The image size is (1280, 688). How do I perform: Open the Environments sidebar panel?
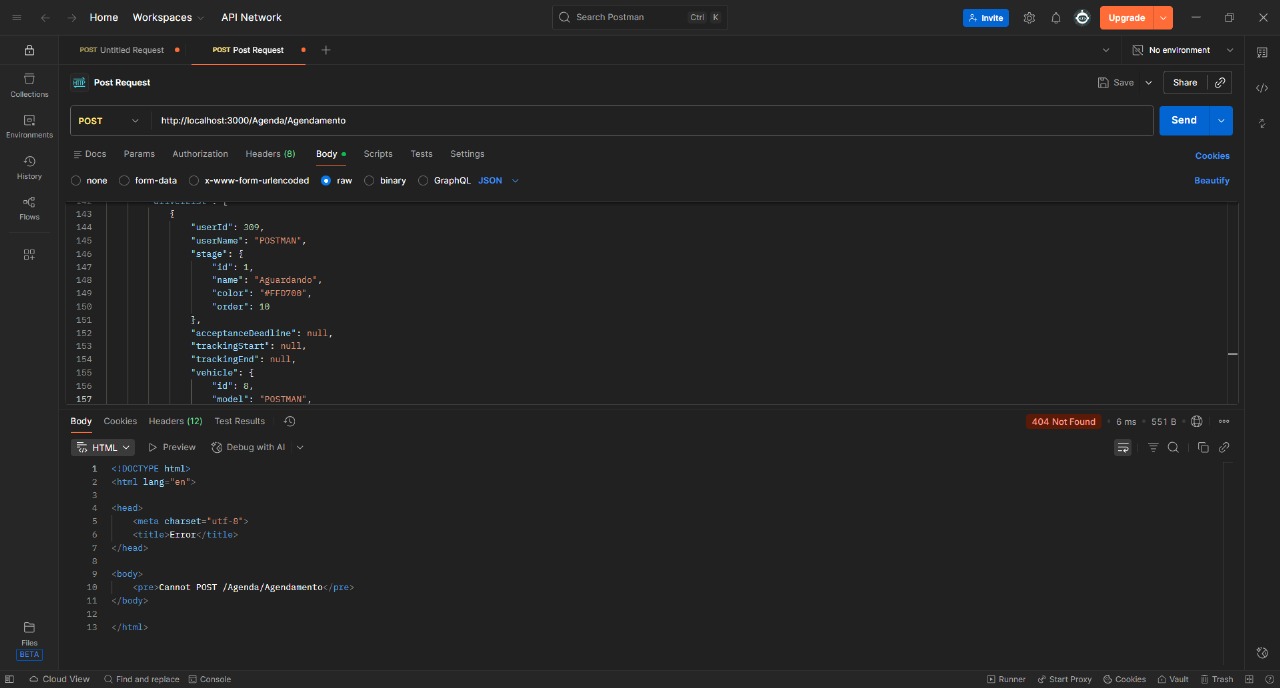(x=29, y=125)
